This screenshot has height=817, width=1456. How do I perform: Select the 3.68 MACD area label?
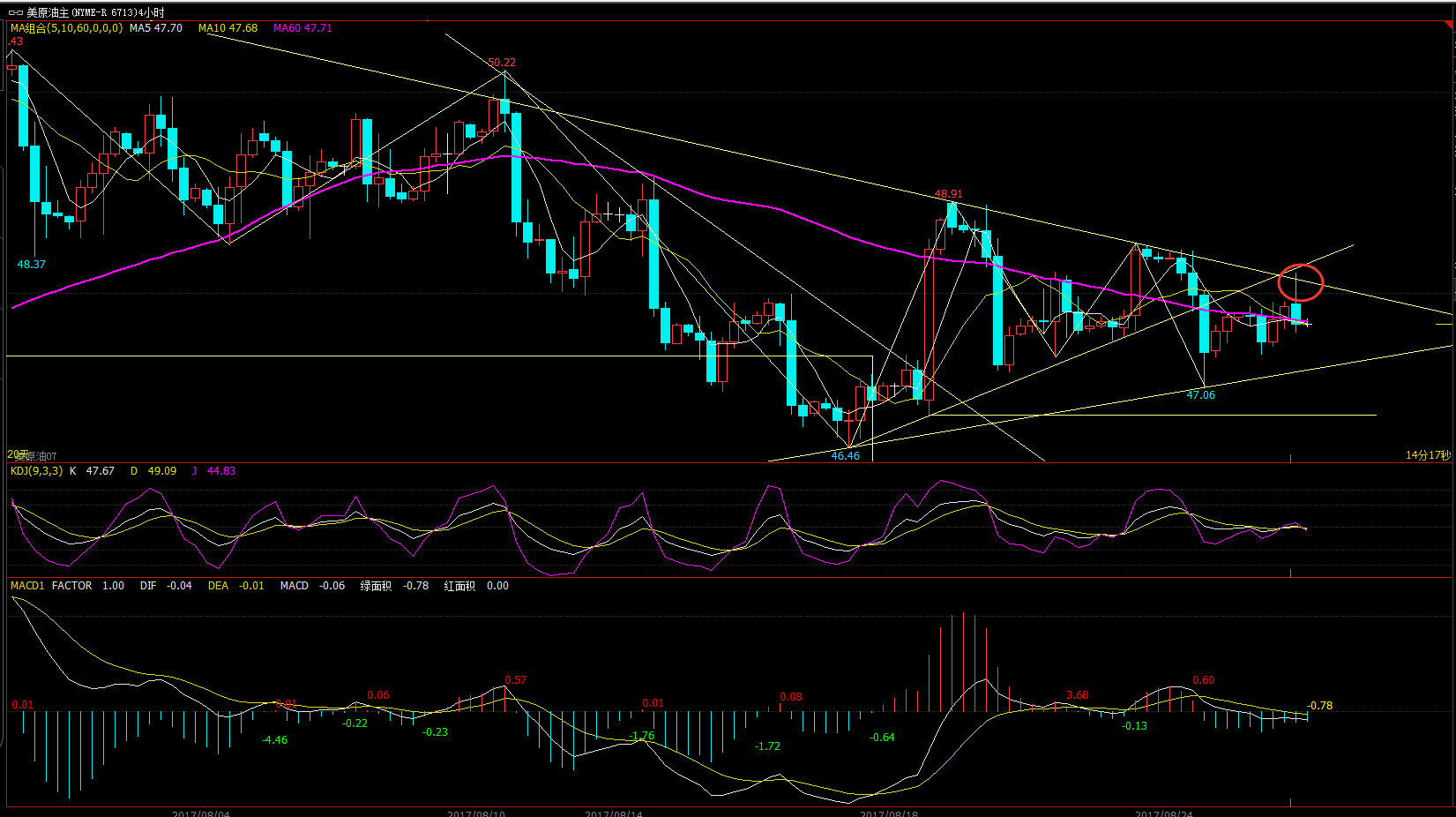(x=1077, y=695)
